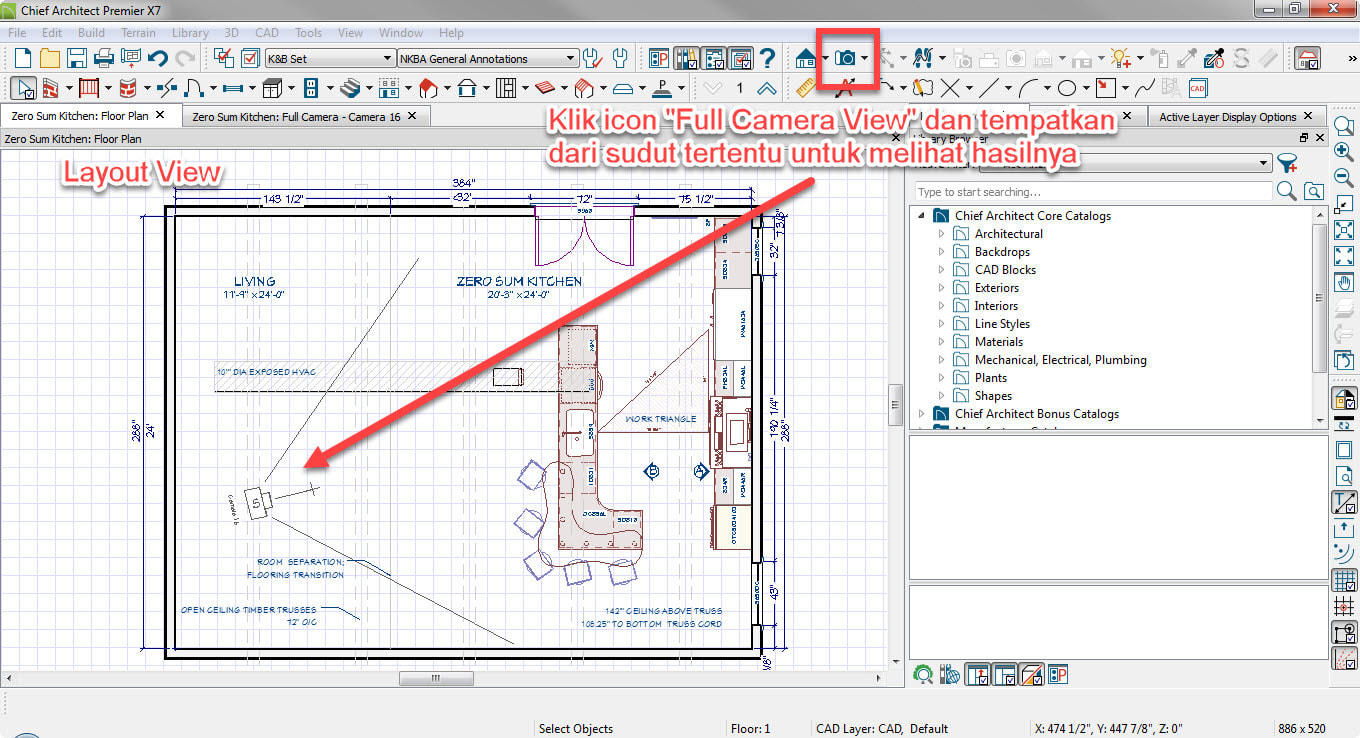
Task: Select the Exteriors library folder
Action: (996, 288)
